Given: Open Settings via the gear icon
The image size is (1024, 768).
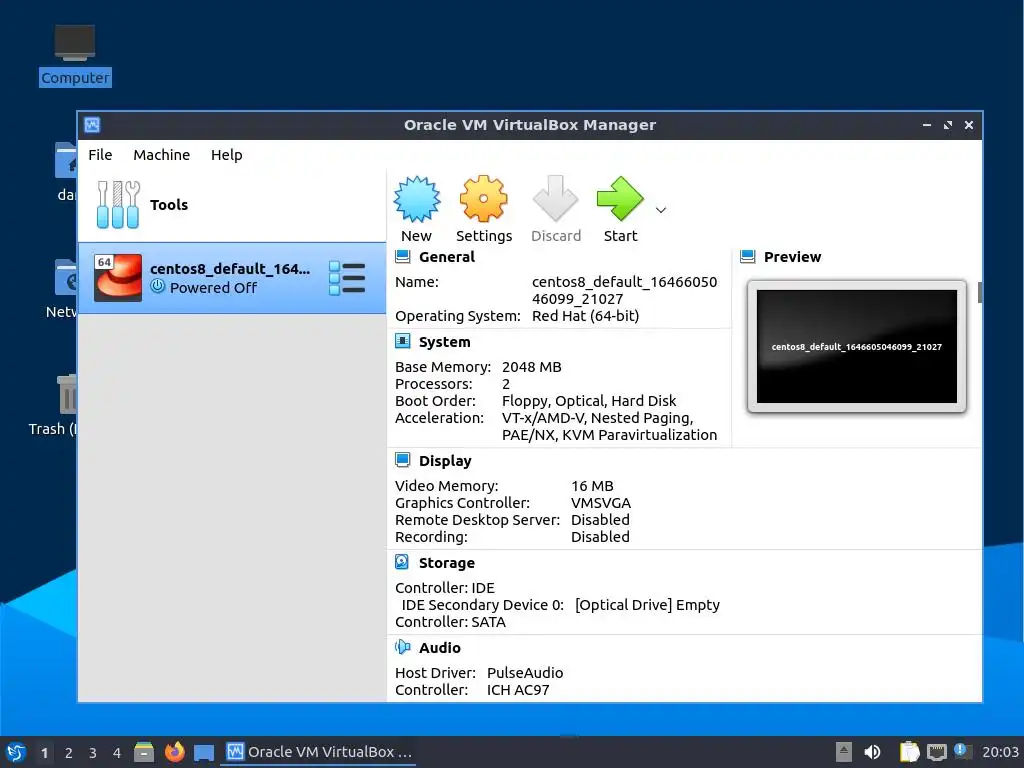Looking at the screenshot, I should pyautogui.click(x=483, y=199).
